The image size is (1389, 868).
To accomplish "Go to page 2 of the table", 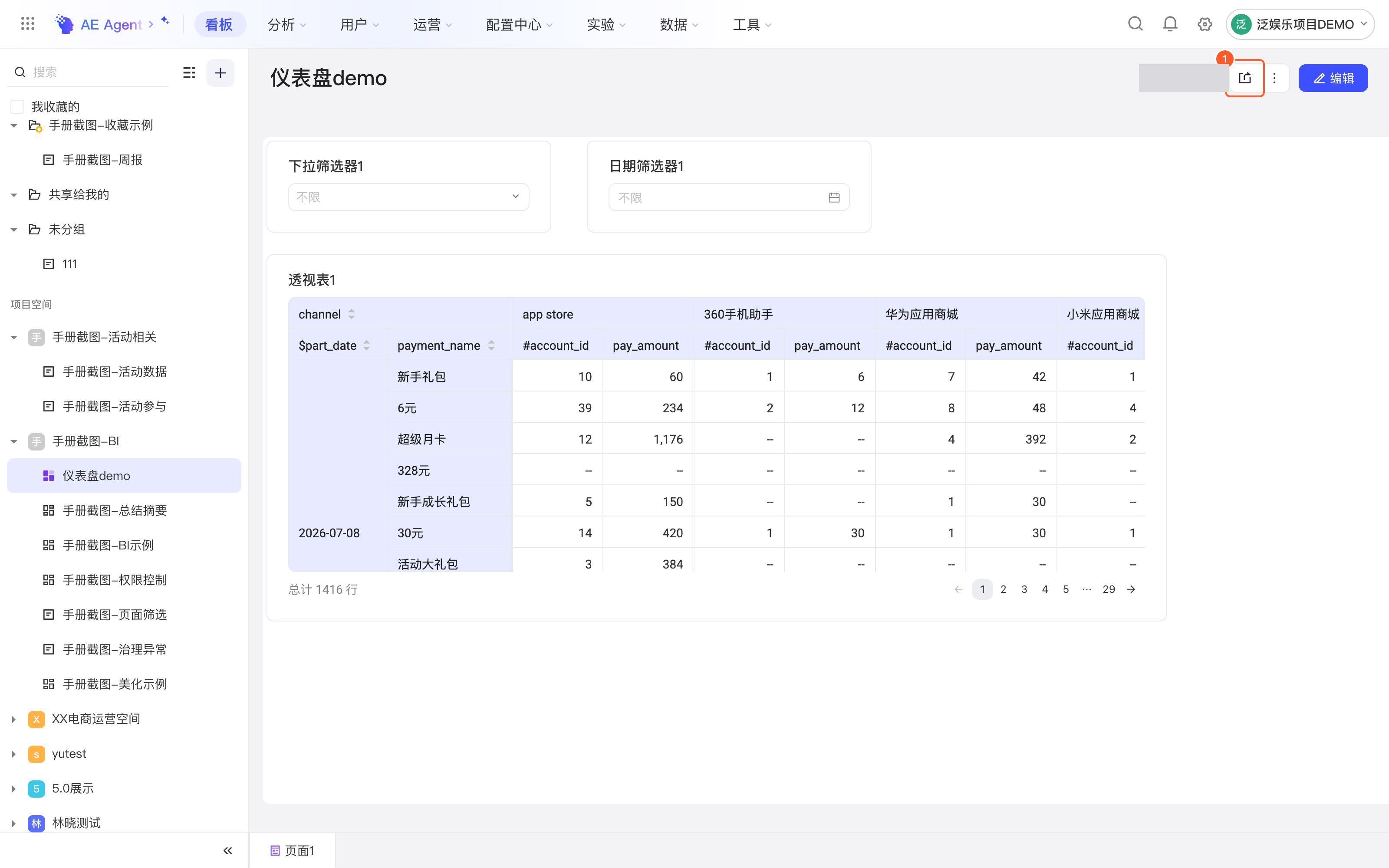I will pyautogui.click(x=1003, y=589).
